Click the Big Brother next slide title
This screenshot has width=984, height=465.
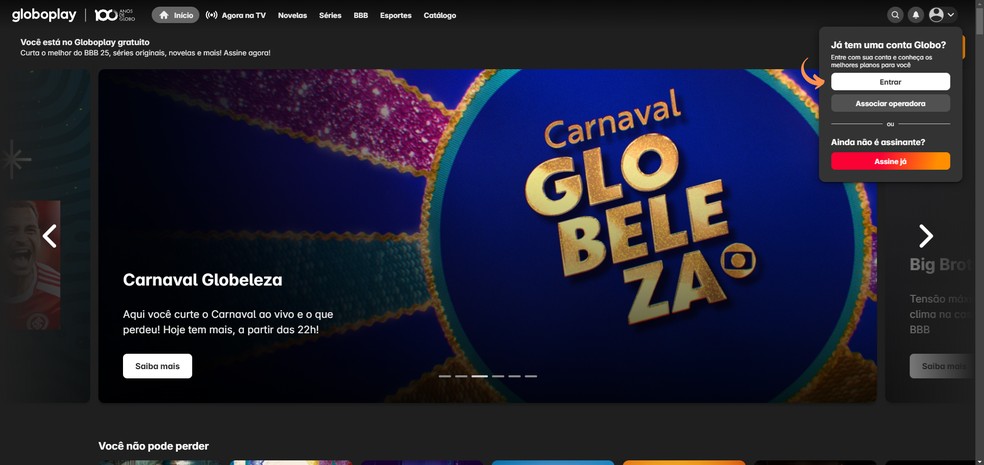[x=941, y=264]
